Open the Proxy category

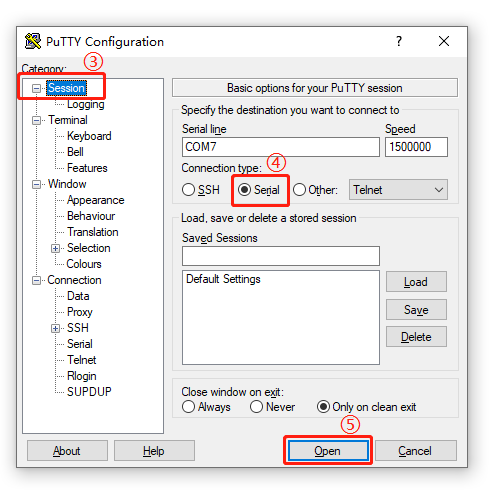pos(80,312)
